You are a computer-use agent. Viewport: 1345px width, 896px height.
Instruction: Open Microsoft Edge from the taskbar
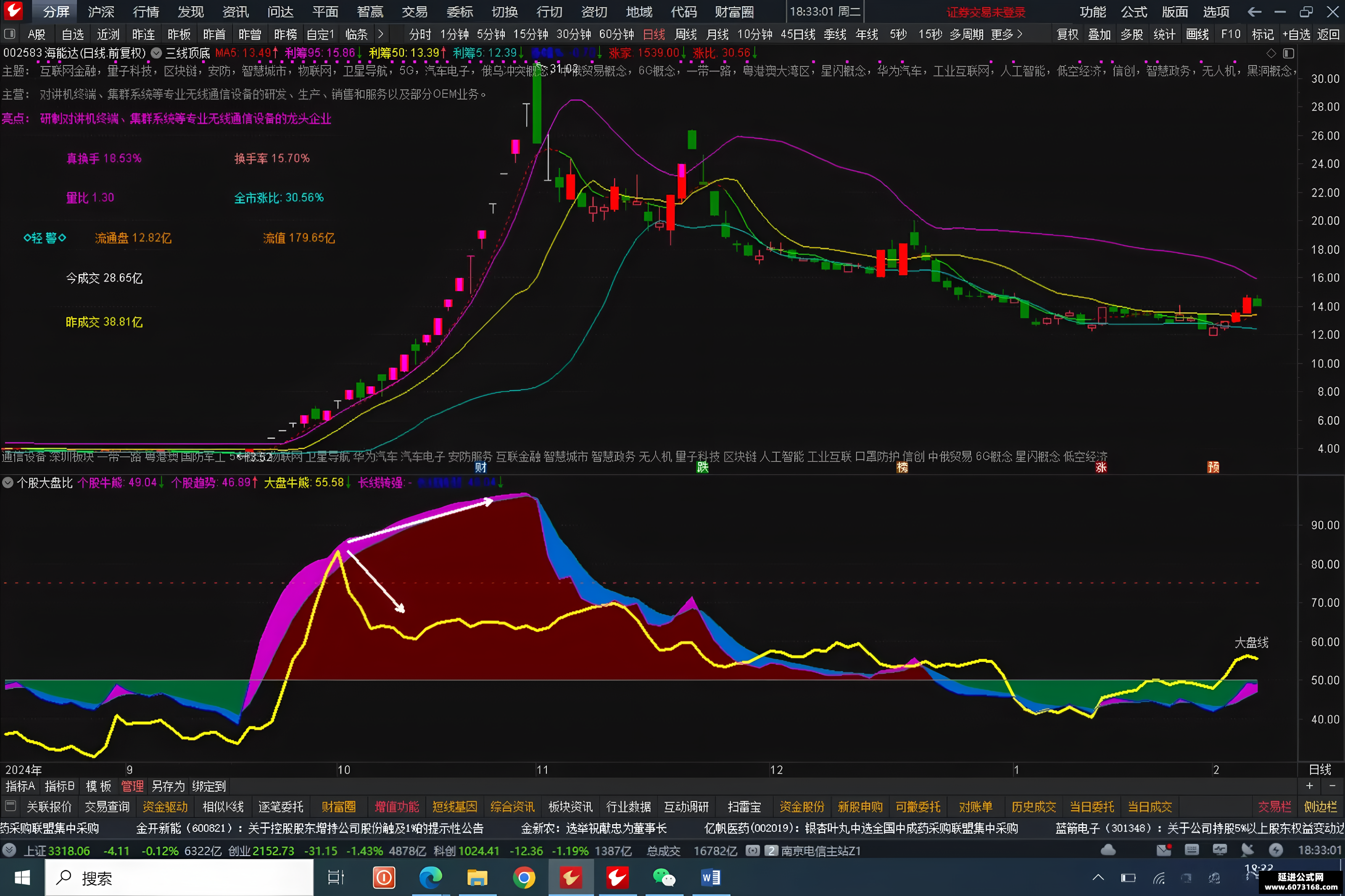[431, 877]
